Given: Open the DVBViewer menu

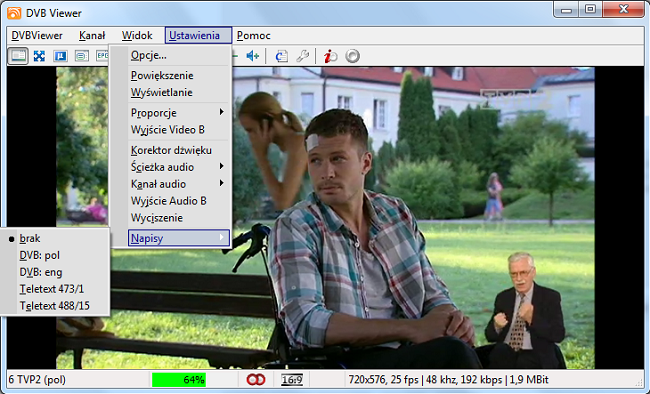Looking at the screenshot, I should [x=37, y=36].
